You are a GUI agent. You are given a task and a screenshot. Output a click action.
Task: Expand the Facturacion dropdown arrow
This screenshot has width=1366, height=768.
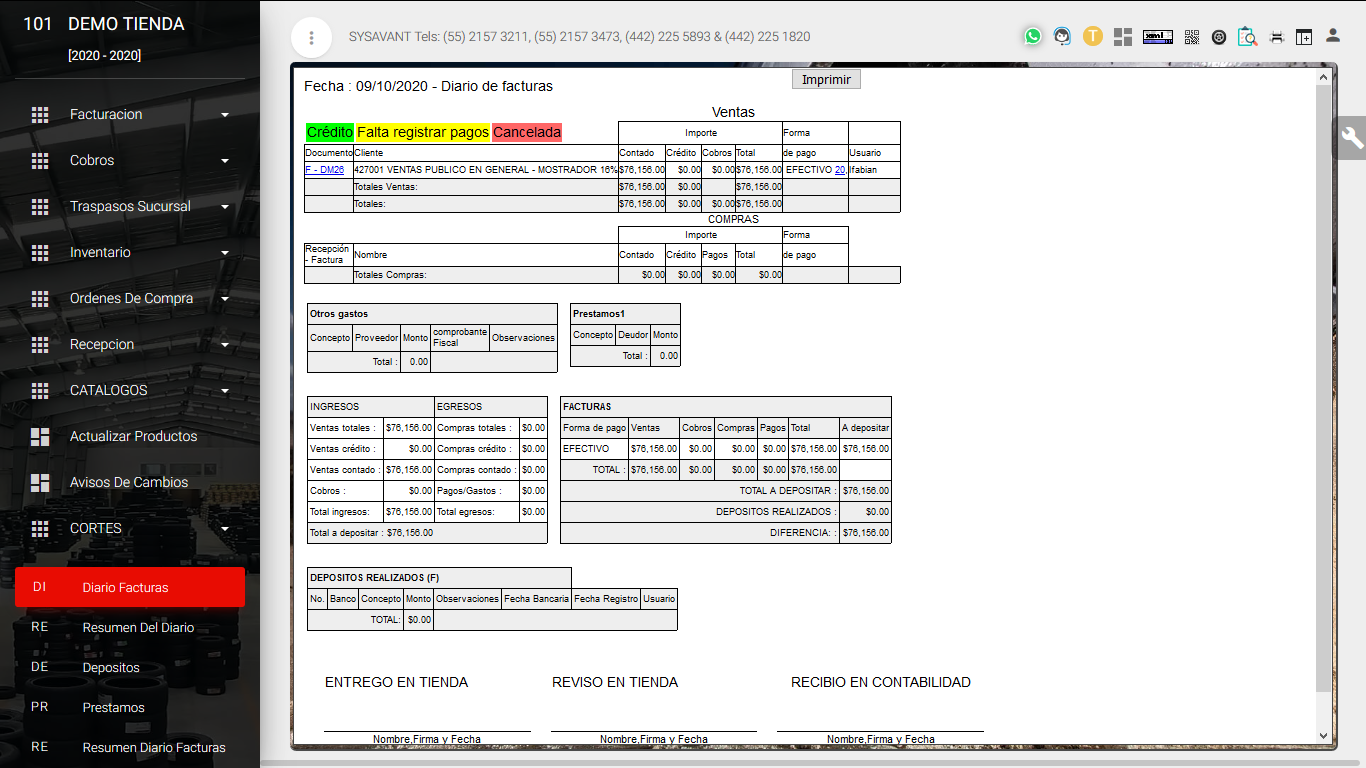(x=225, y=115)
